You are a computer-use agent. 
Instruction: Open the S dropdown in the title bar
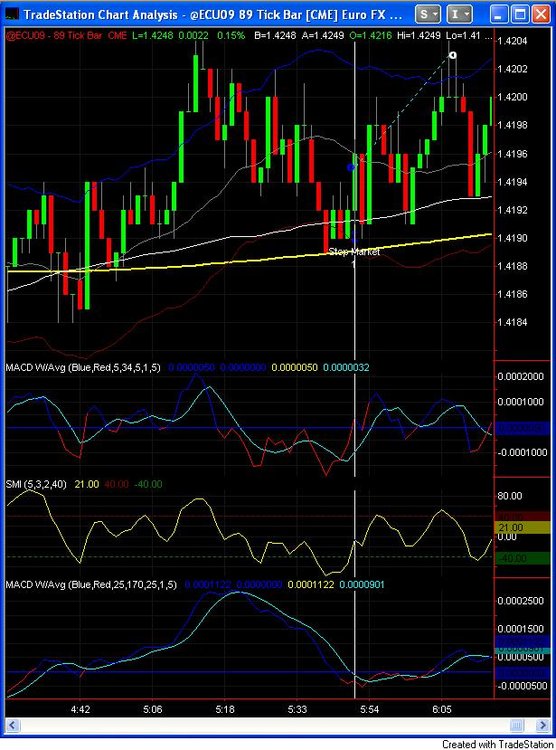428,14
